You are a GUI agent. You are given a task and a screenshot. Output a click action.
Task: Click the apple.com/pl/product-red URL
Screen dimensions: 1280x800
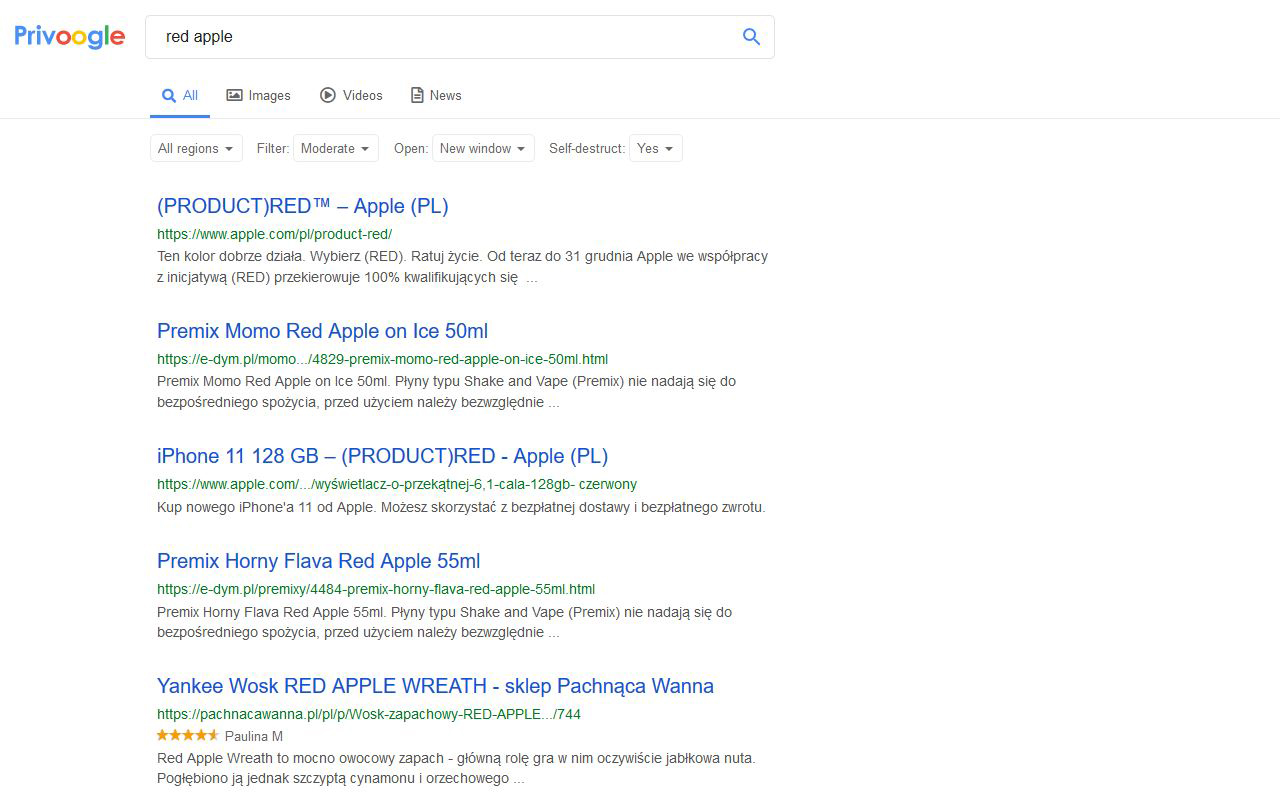(274, 234)
